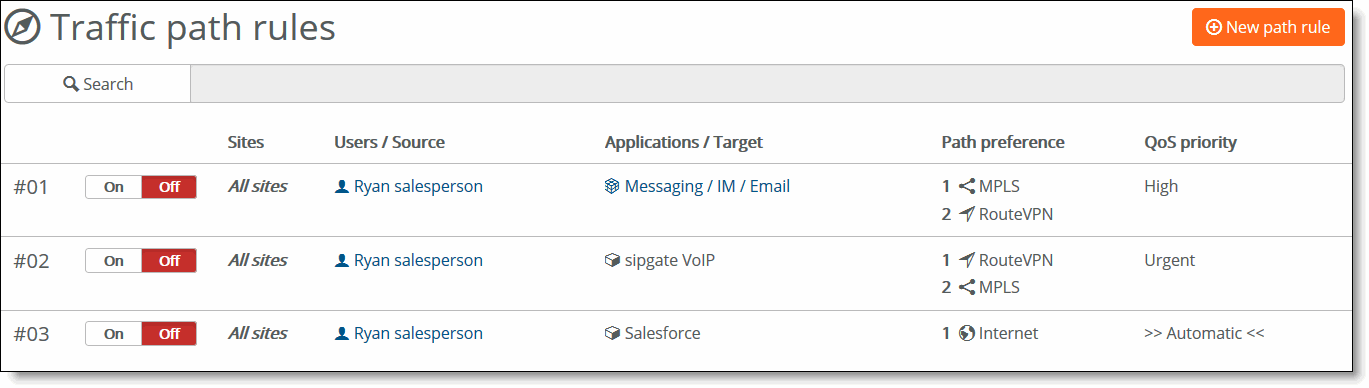Click the user icon in rule #03
The width and height of the screenshot is (1369, 388).
point(342,333)
